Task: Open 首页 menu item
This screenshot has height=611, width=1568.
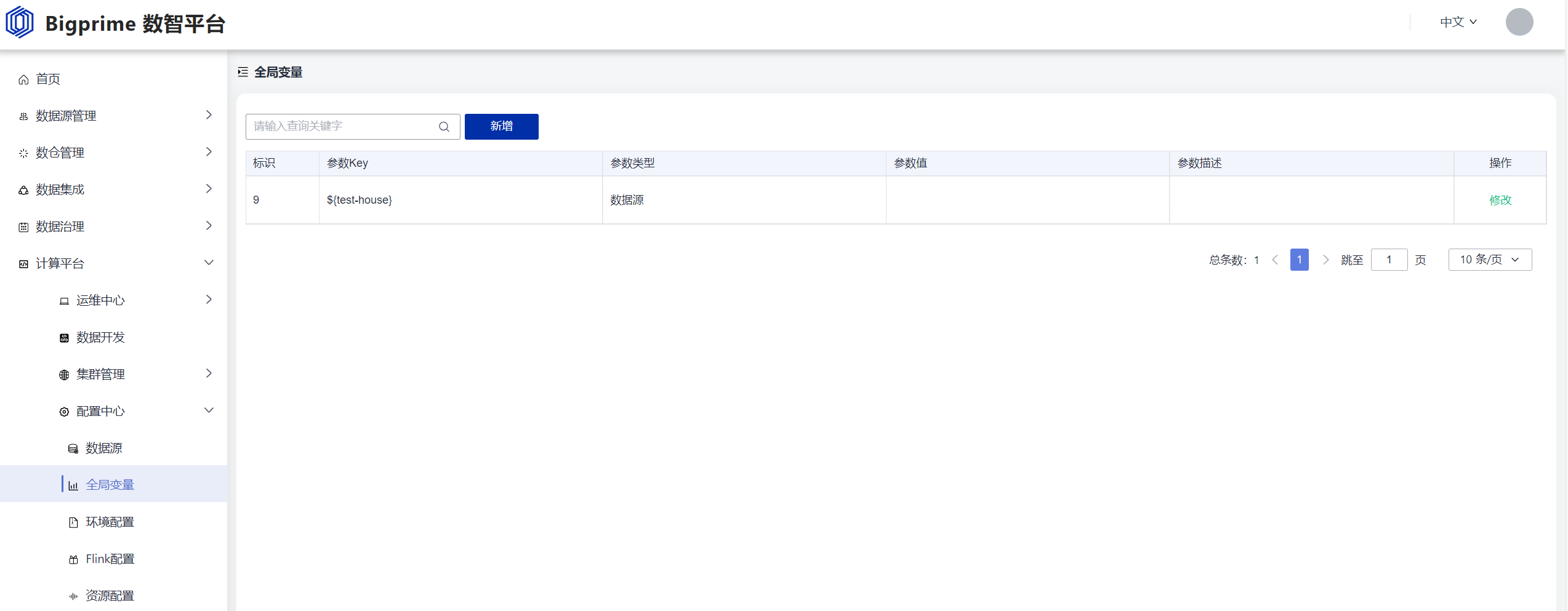Action: coord(113,79)
